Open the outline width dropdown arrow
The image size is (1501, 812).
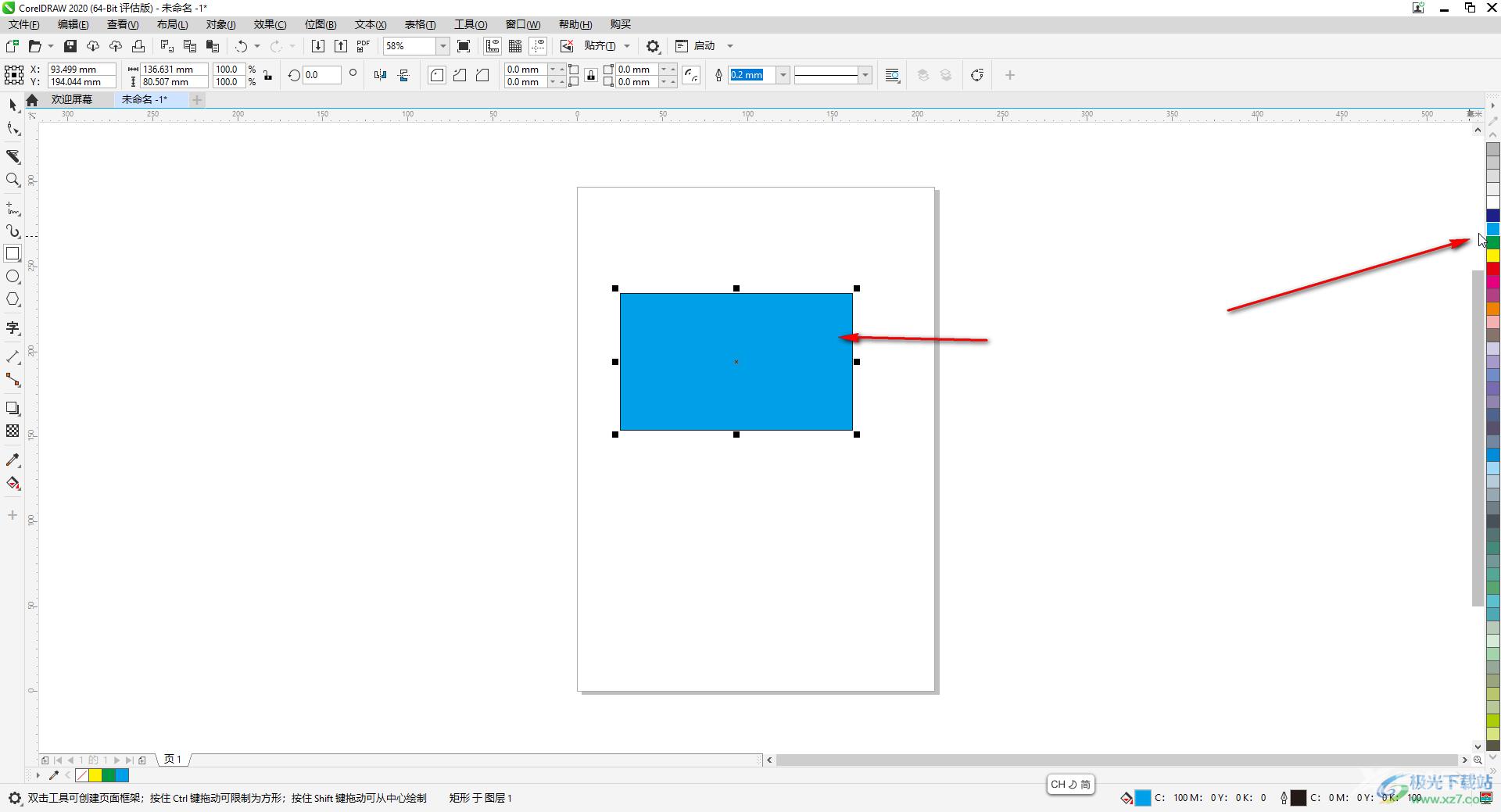click(x=783, y=75)
